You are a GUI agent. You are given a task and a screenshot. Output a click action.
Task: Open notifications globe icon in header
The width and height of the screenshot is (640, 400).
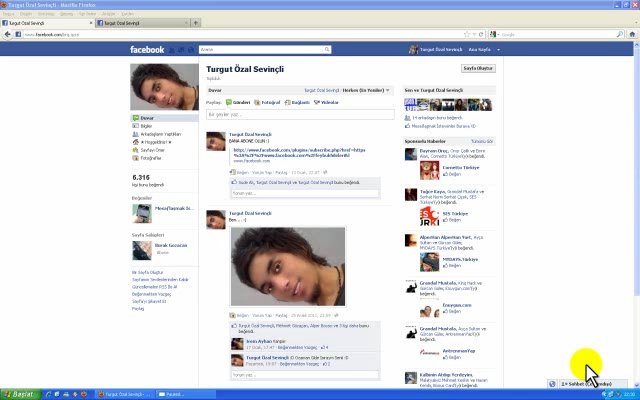pos(191,50)
